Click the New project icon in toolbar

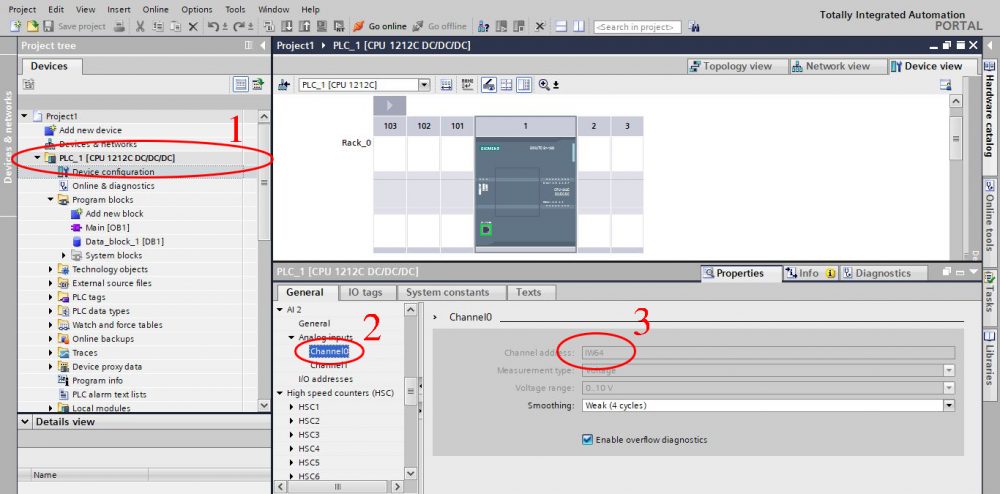click(16, 26)
